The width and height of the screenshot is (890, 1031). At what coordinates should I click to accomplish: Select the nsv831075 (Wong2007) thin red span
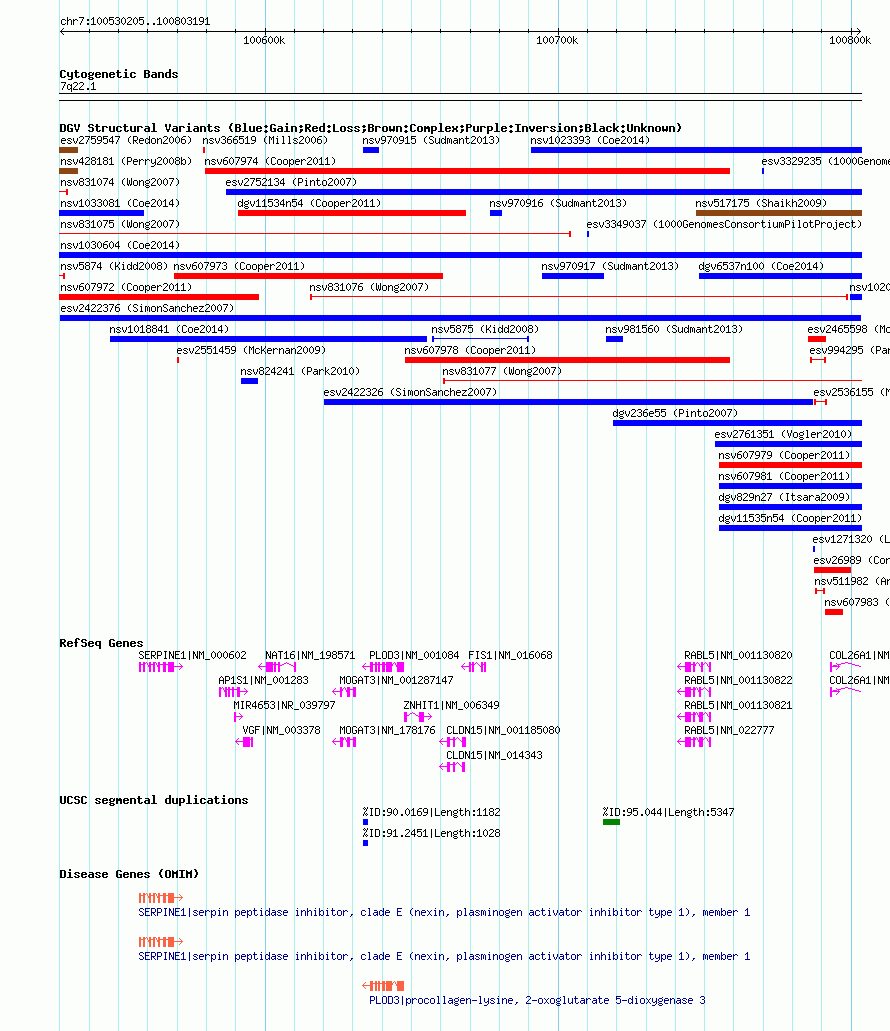pos(316,234)
